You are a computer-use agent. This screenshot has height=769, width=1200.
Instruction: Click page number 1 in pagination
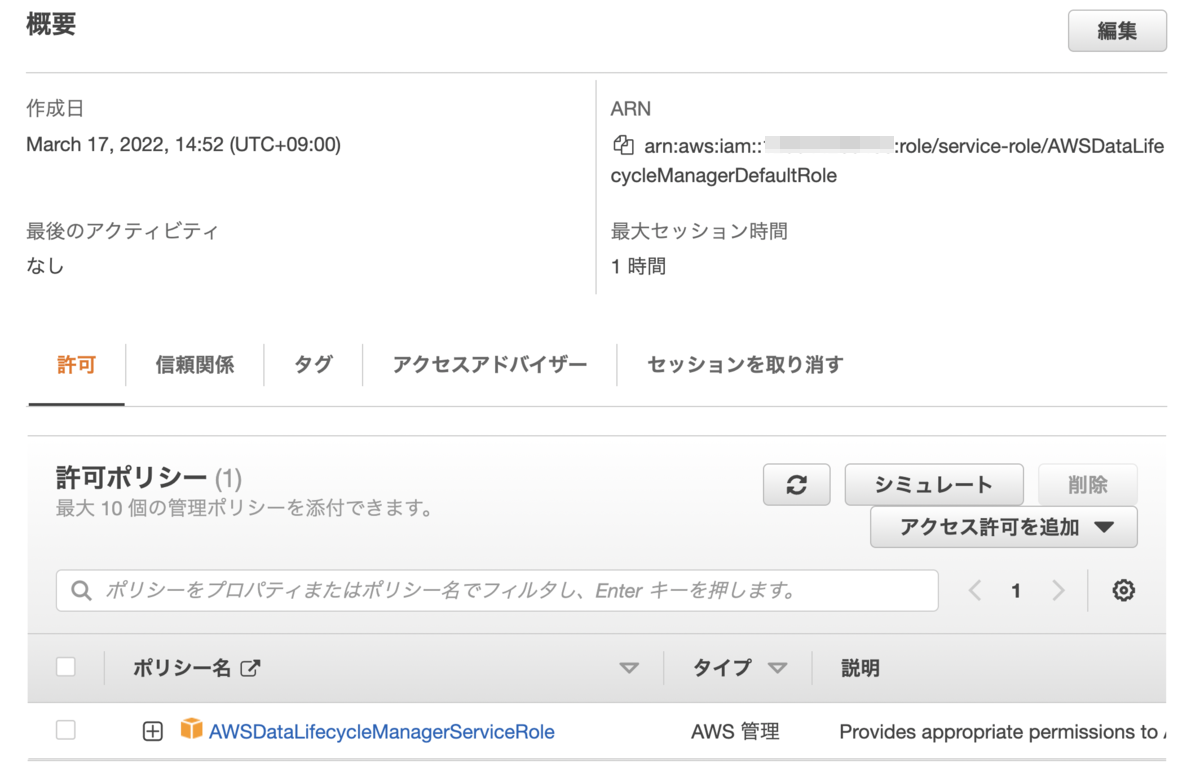1016,591
